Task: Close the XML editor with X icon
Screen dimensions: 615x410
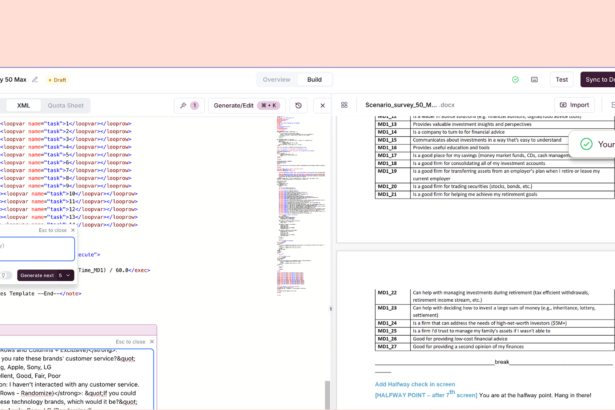Action: (x=322, y=106)
